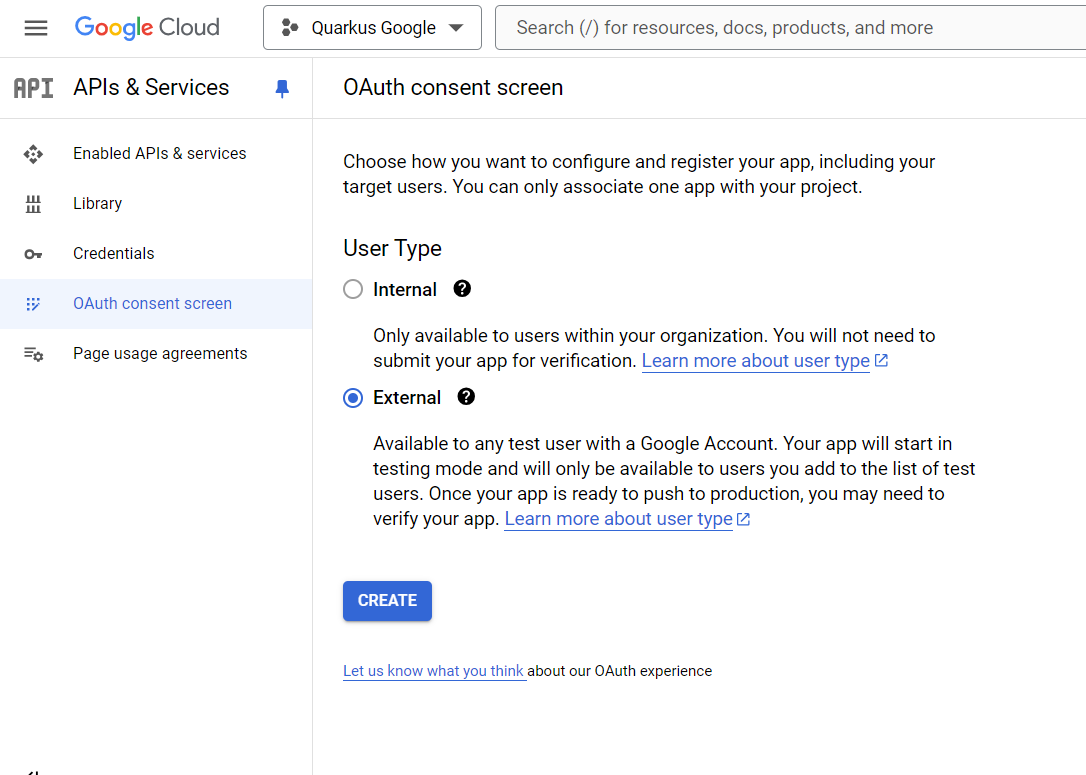Click the project dropdown arrow
The image size is (1086, 775).
click(x=456, y=28)
